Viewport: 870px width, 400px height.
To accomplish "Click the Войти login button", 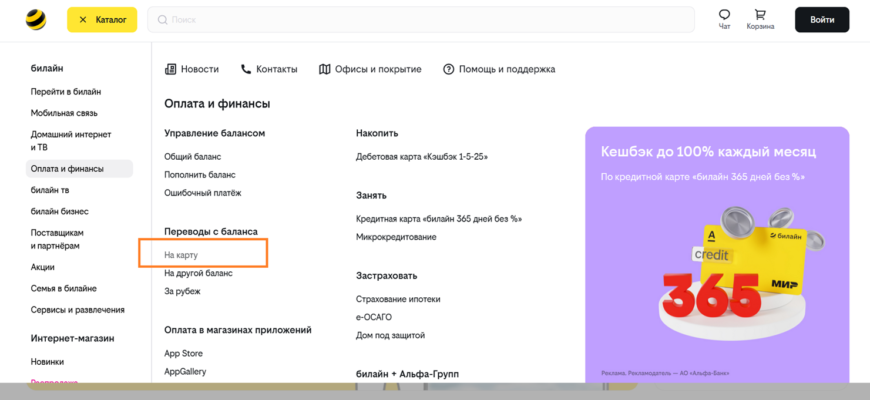I will tap(822, 20).
